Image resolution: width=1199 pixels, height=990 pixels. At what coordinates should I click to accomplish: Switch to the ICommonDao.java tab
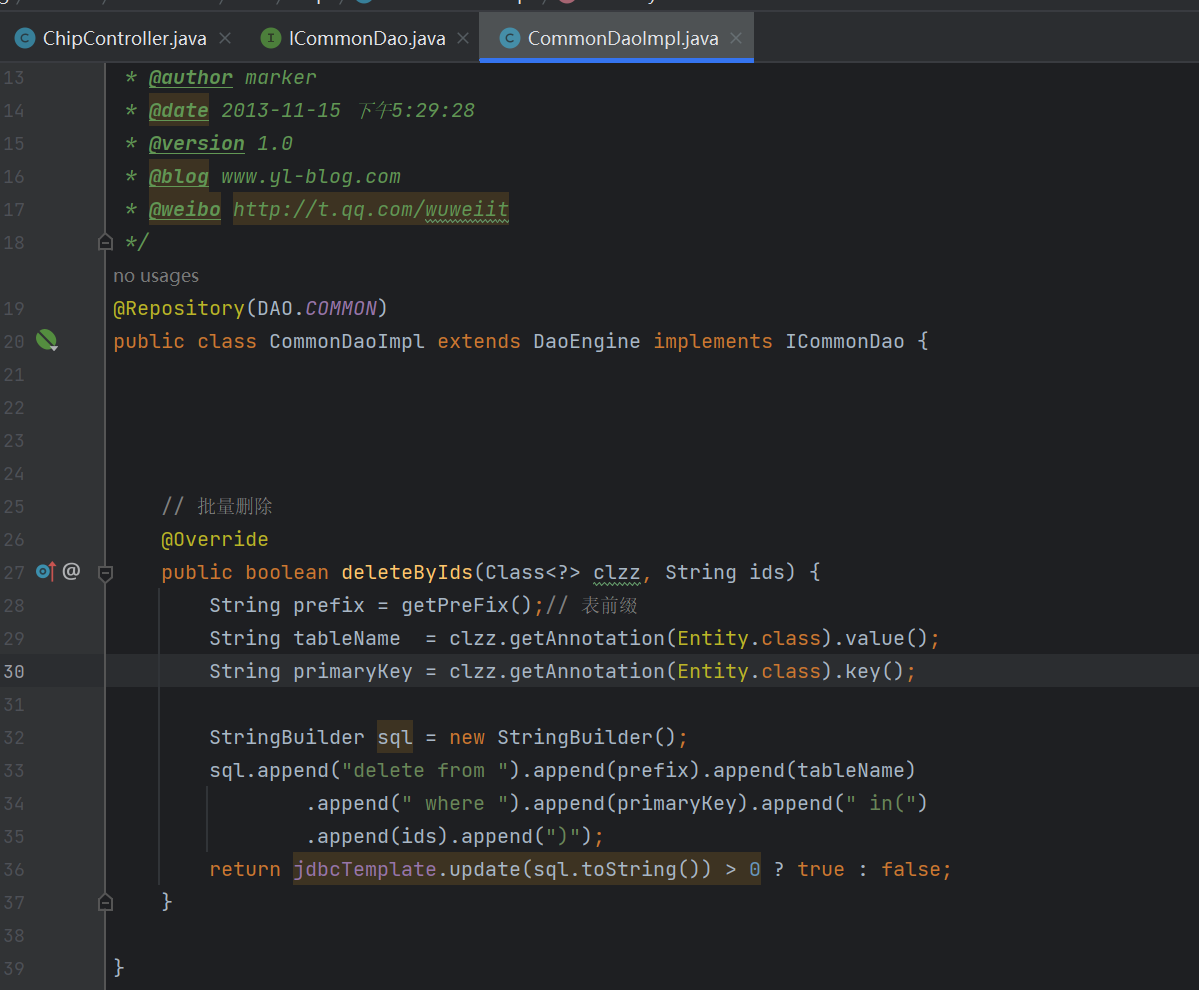click(366, 38)
